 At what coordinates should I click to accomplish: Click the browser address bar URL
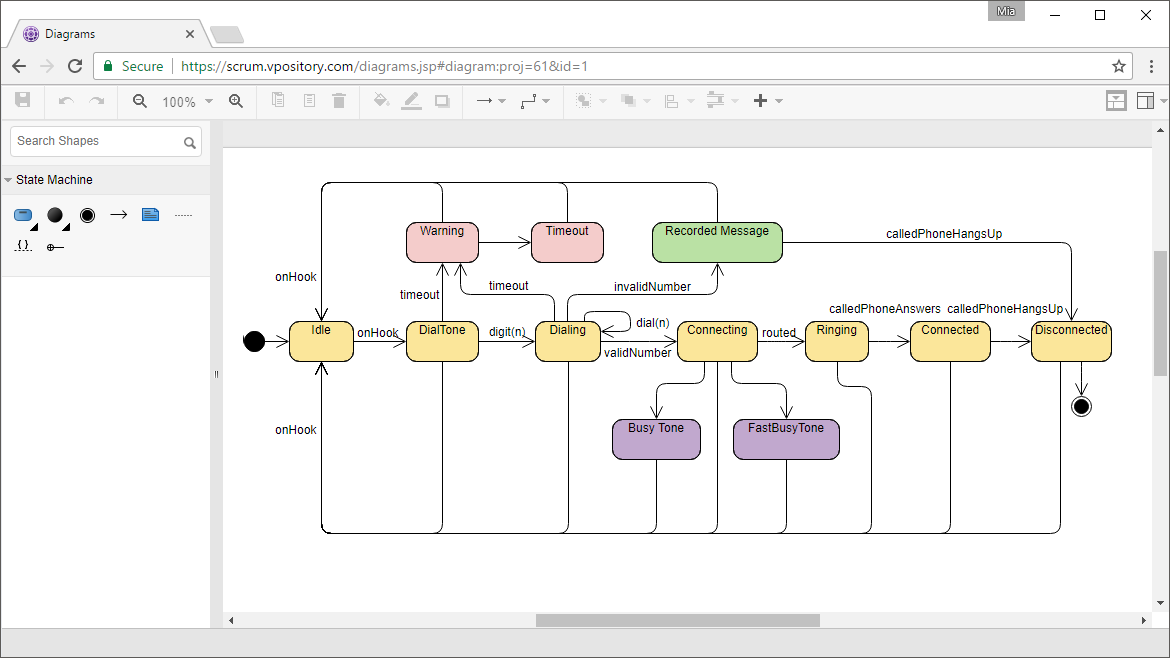[384, 66]
